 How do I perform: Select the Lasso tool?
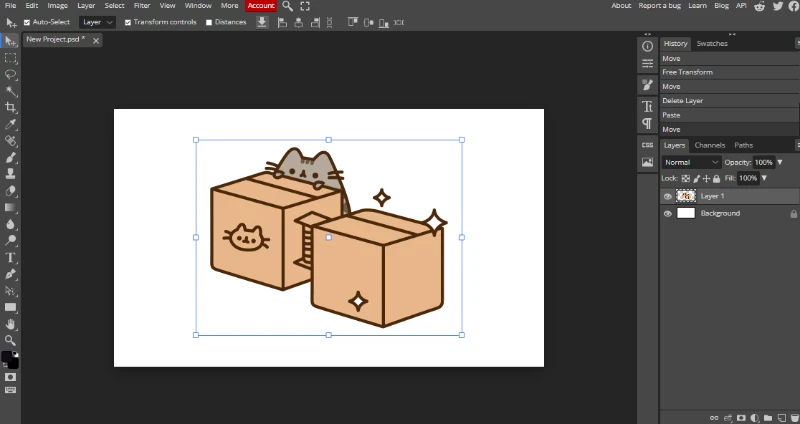pos(10,74)
